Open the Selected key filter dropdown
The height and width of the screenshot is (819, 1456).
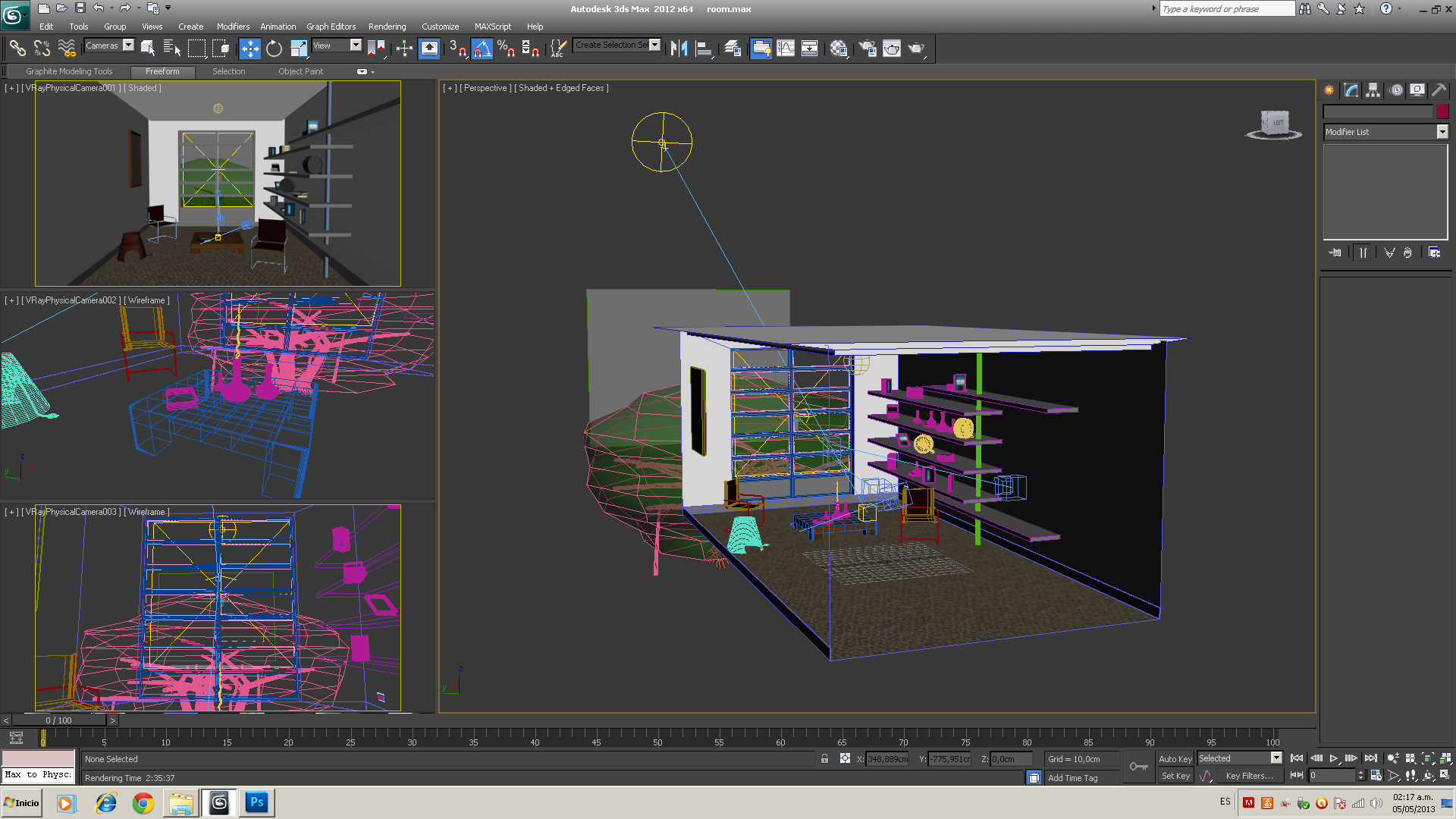click(1276, 758)
